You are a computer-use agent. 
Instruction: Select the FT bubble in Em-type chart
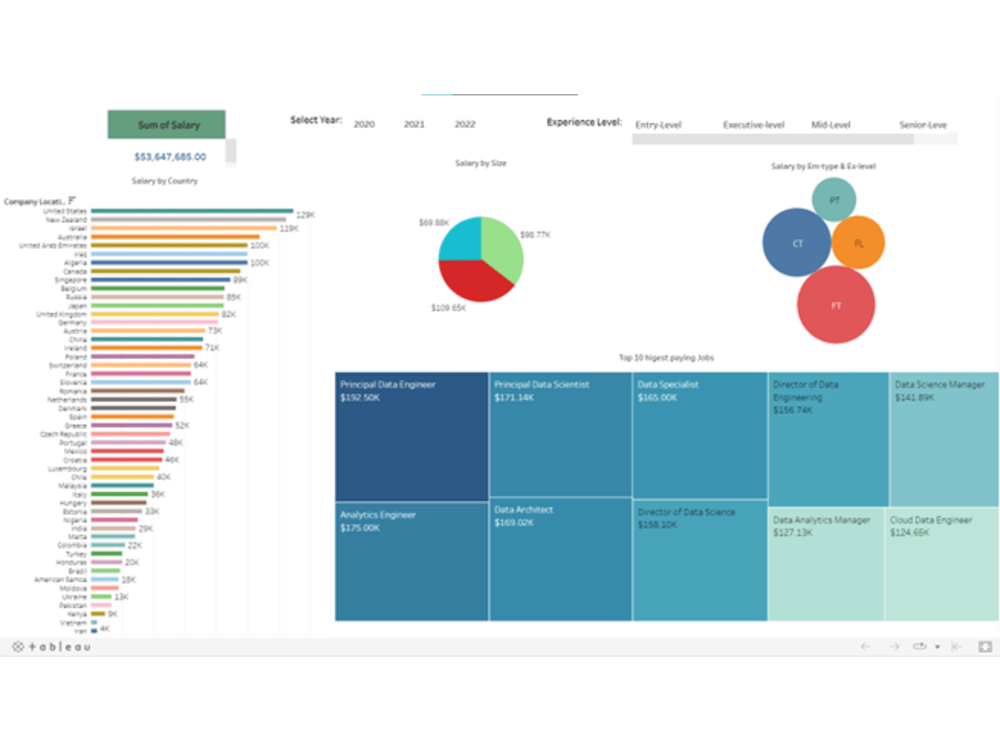pos(837,308)
